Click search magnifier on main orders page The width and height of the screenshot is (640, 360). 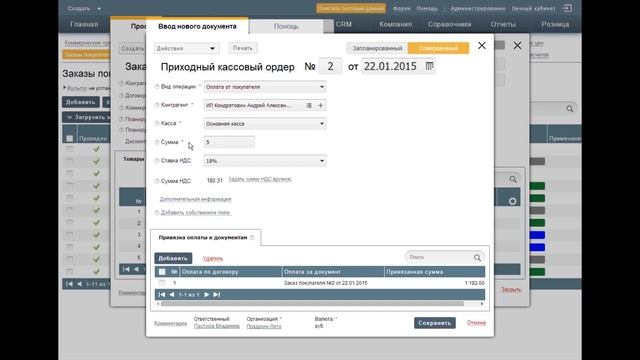coord(570,109)
